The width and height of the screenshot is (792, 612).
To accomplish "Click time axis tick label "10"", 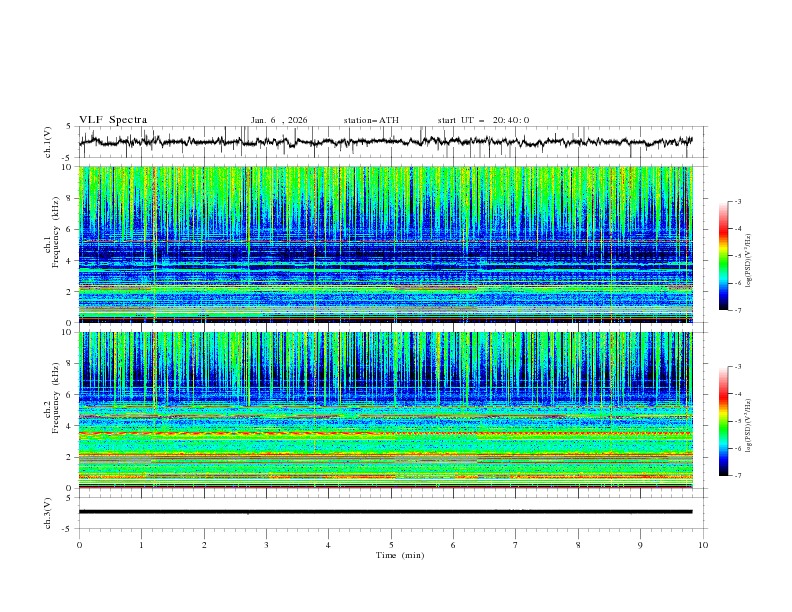I will coord(703,545).
